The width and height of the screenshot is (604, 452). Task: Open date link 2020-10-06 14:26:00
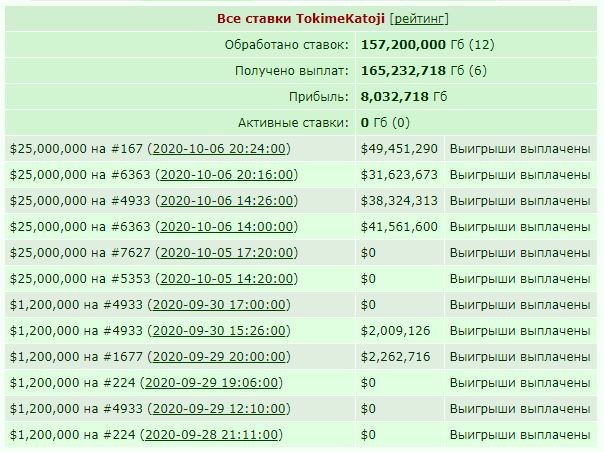tap(226, 200)
